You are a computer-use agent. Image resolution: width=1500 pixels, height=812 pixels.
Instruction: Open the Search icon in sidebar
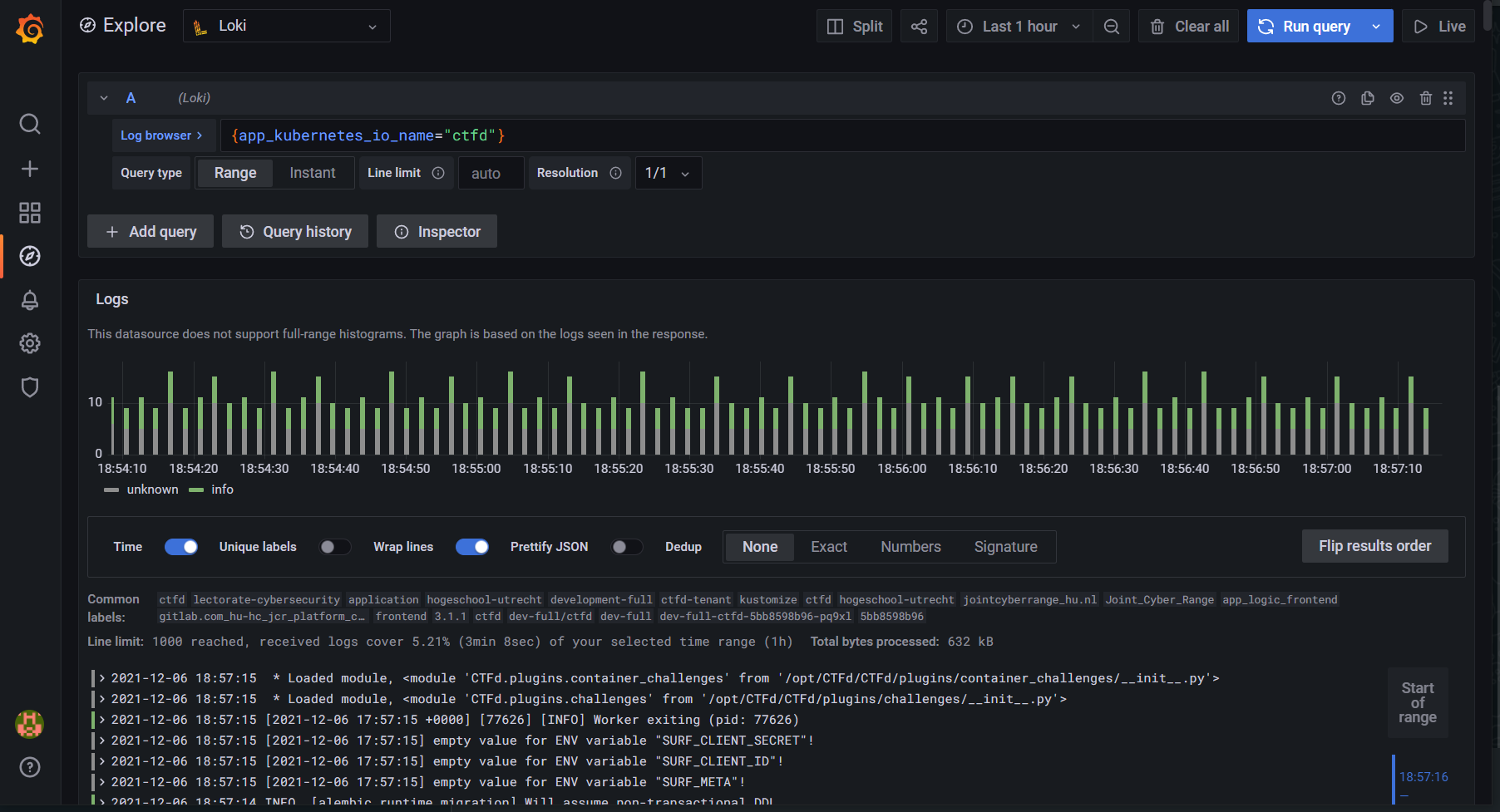tap(30, 124)
